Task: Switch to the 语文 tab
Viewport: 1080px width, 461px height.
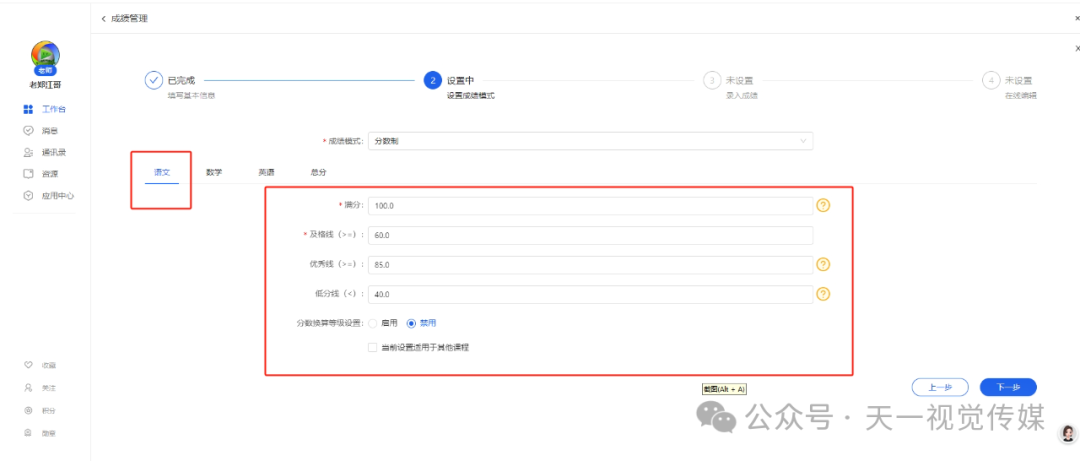Action: (162, 172)
